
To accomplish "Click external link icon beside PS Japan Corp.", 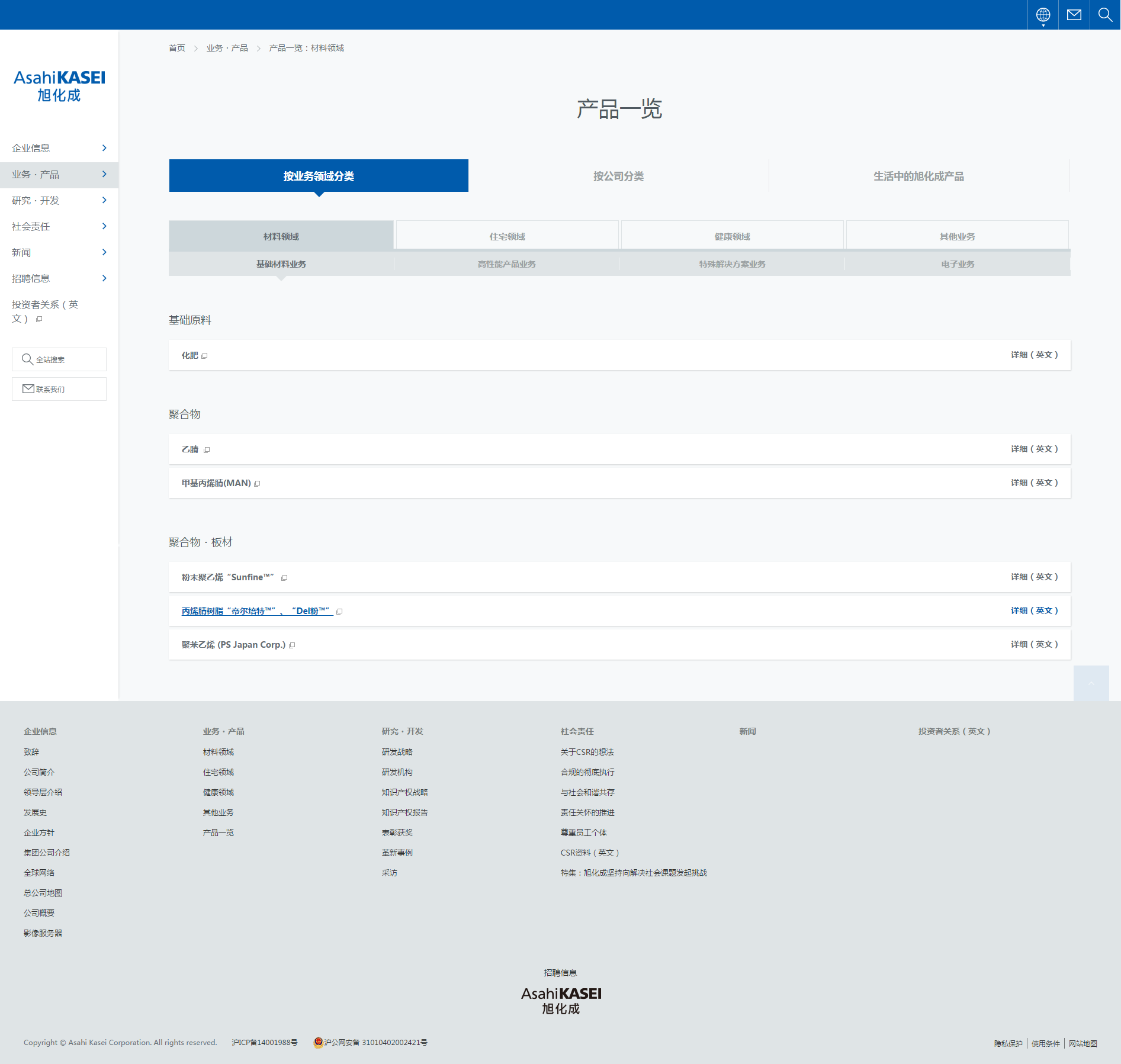I will click(292, 645).
